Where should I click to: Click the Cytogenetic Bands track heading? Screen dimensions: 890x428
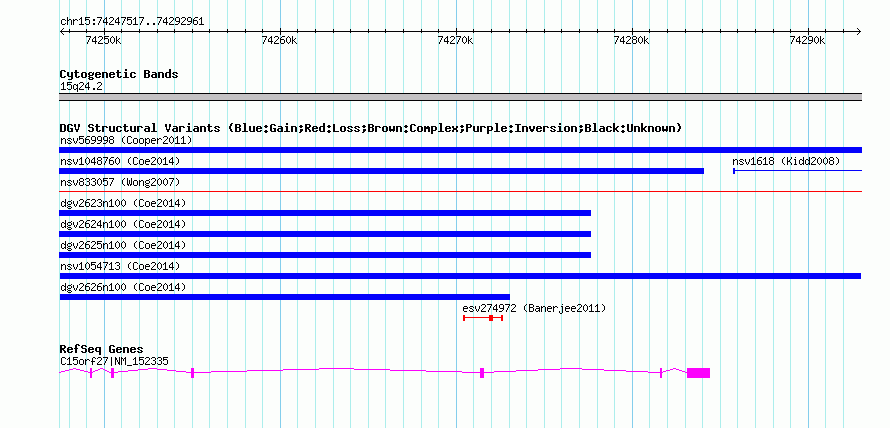[x=119, y=74]
